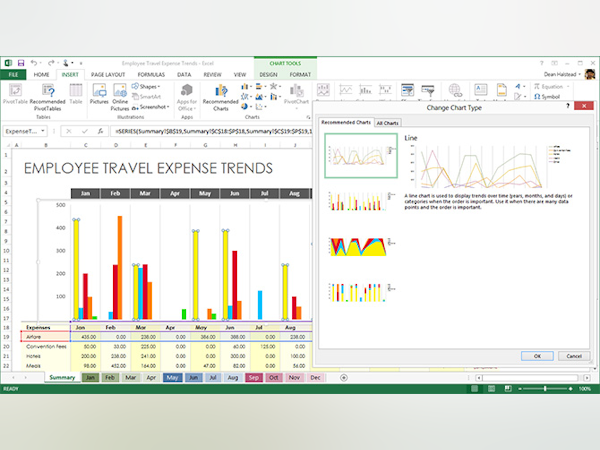
Task: Insert a PivotTable
Action: coord(15,94)
